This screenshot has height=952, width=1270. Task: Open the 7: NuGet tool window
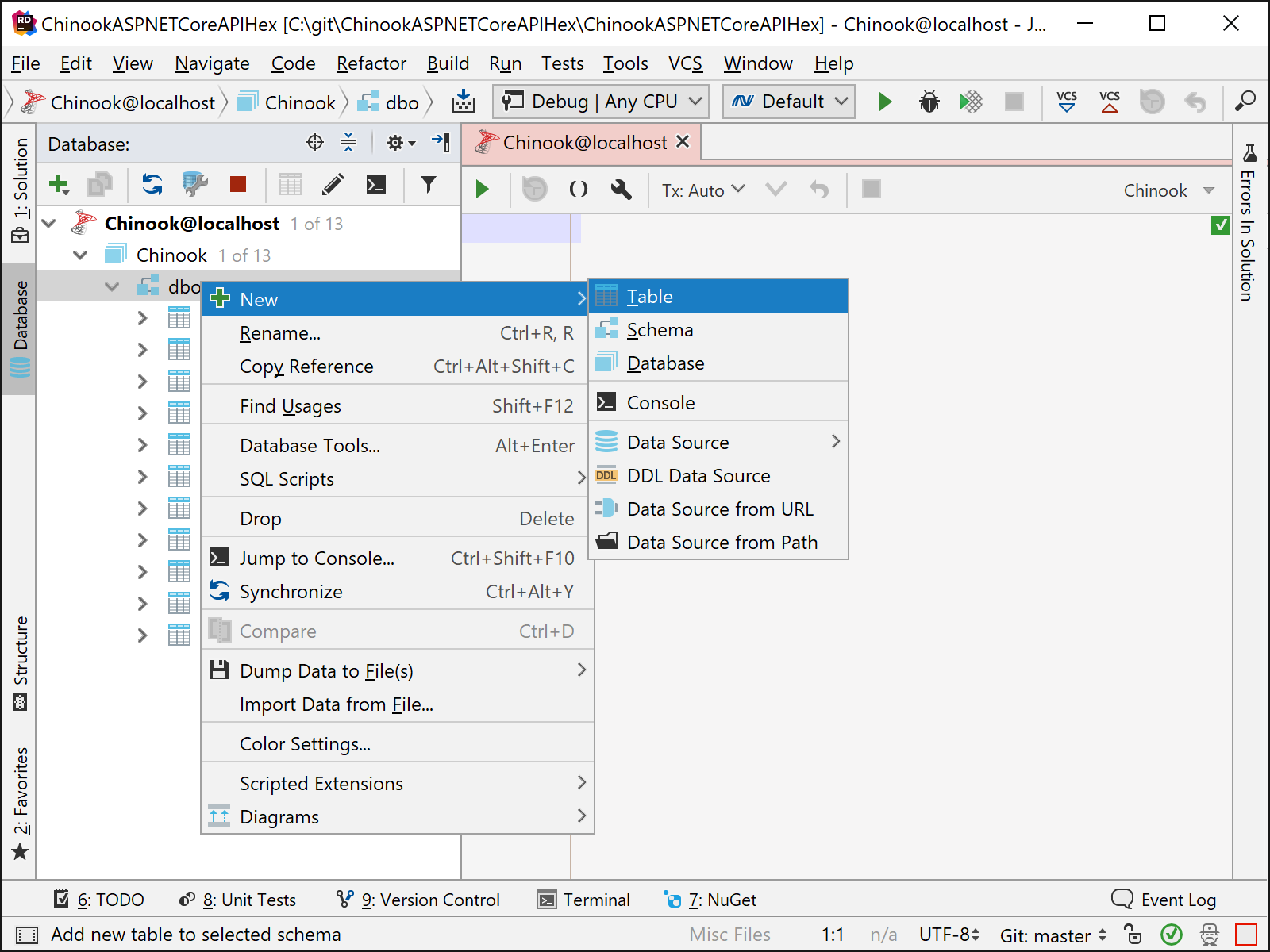pos(710,900)
